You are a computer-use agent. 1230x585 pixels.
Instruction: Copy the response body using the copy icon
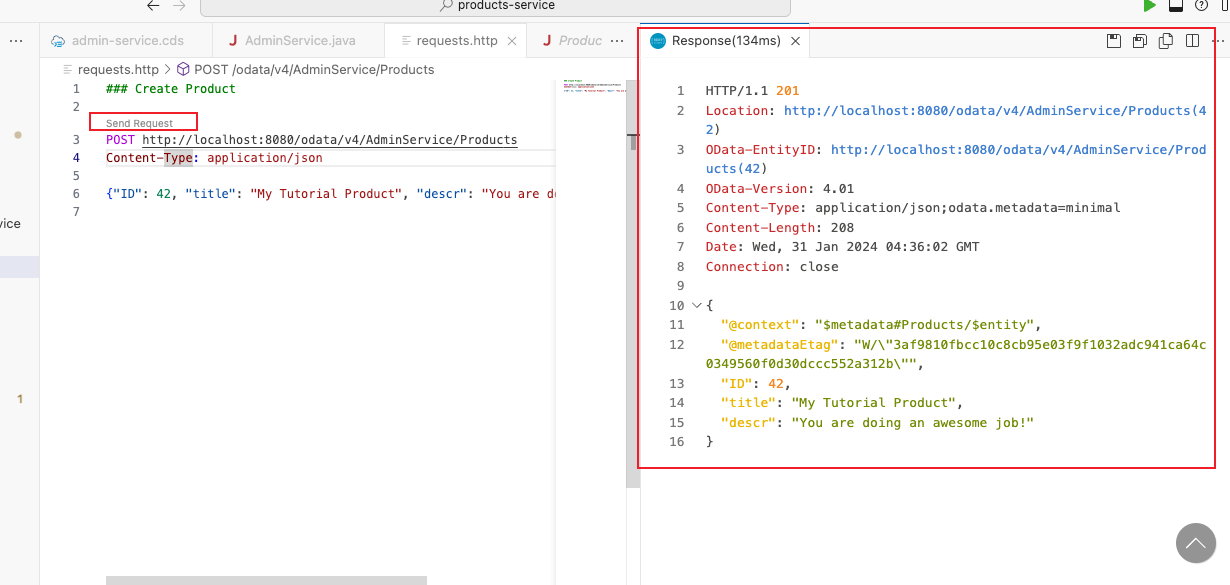(x=1166, y=41)
